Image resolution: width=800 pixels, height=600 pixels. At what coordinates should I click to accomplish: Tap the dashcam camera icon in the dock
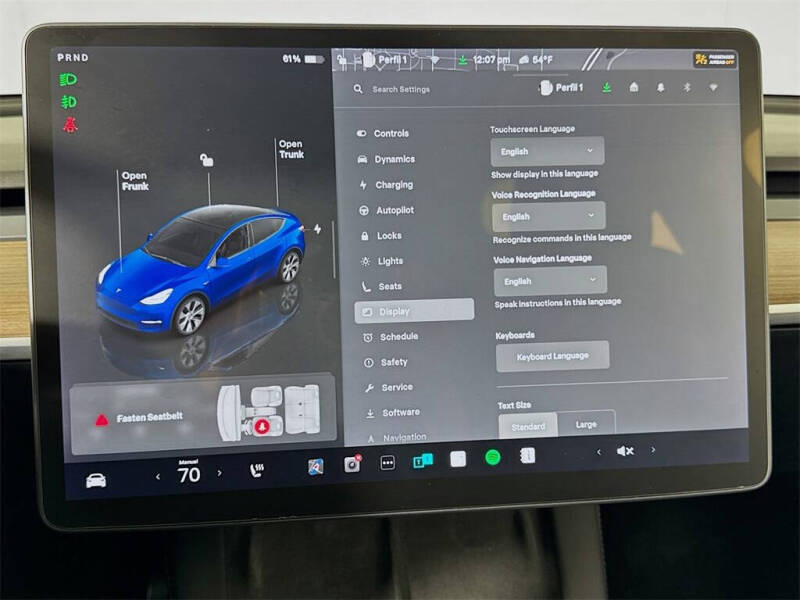coord(350,462)
